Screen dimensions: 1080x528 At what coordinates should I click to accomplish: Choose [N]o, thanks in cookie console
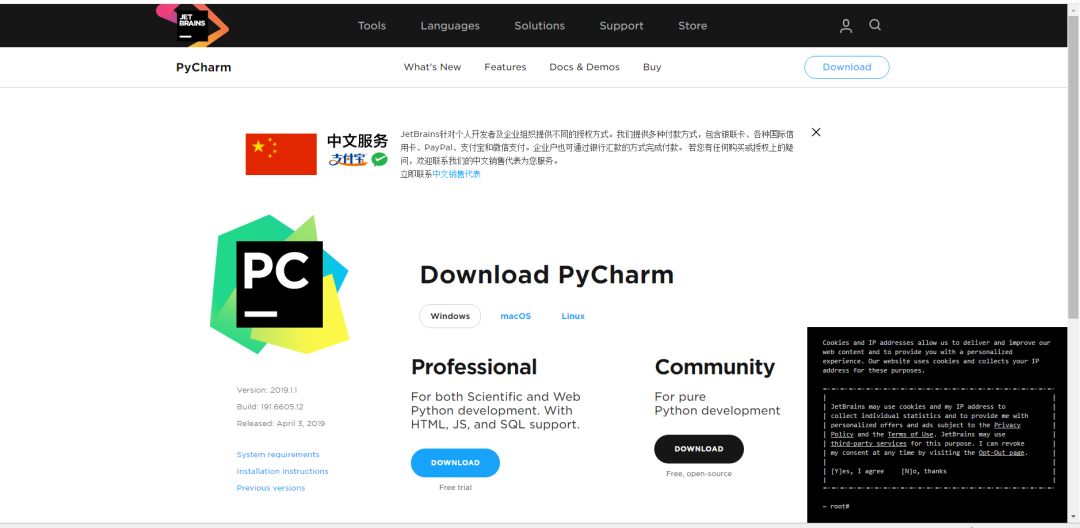(924, 472)
